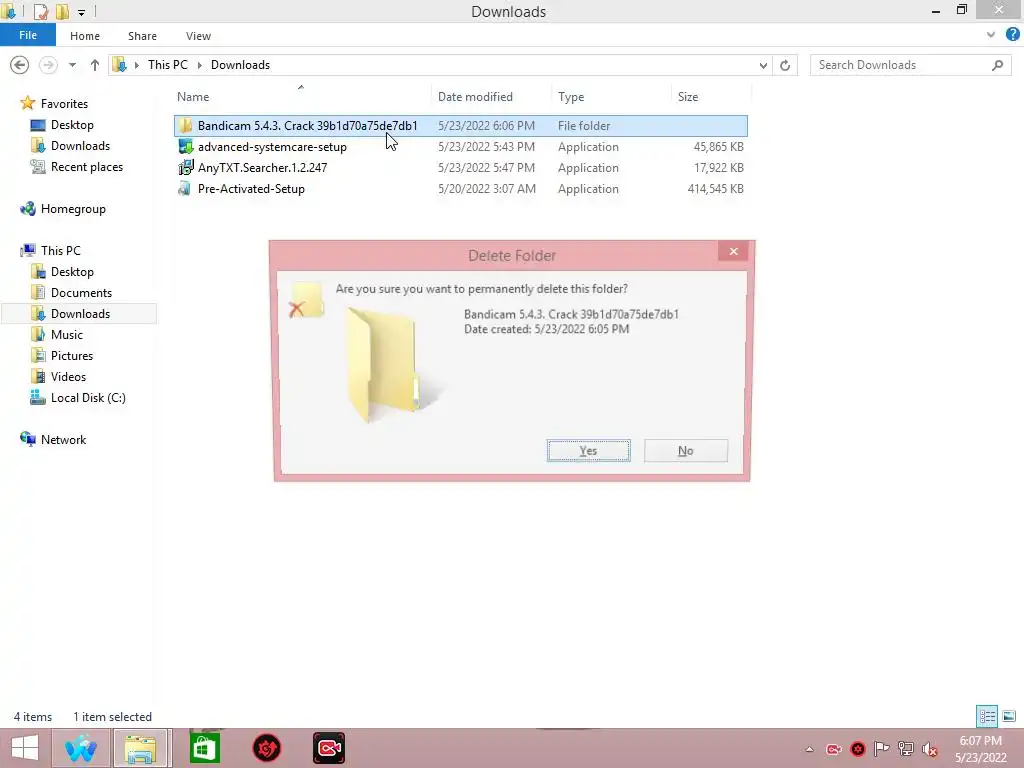The height and width of the screenshot is (768, 1024).
Task: Click the search magnifier icon
Action: click(x=997, y=65)
